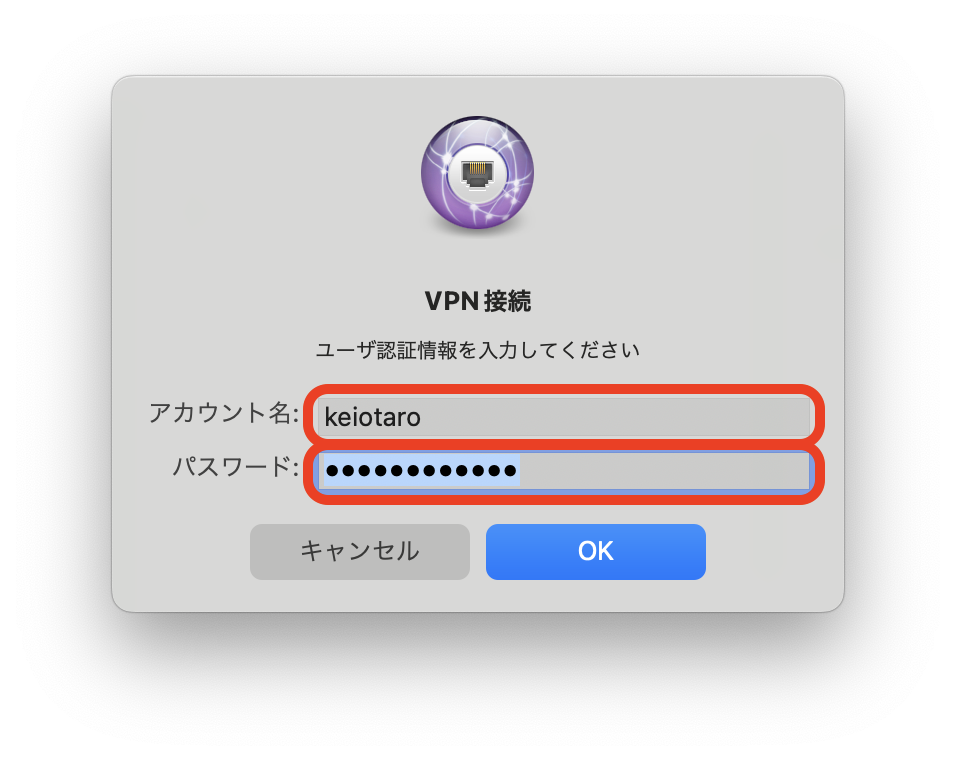
Task: Click the ユーザ認証情報を入力してください message
Action: coord(477,350)
